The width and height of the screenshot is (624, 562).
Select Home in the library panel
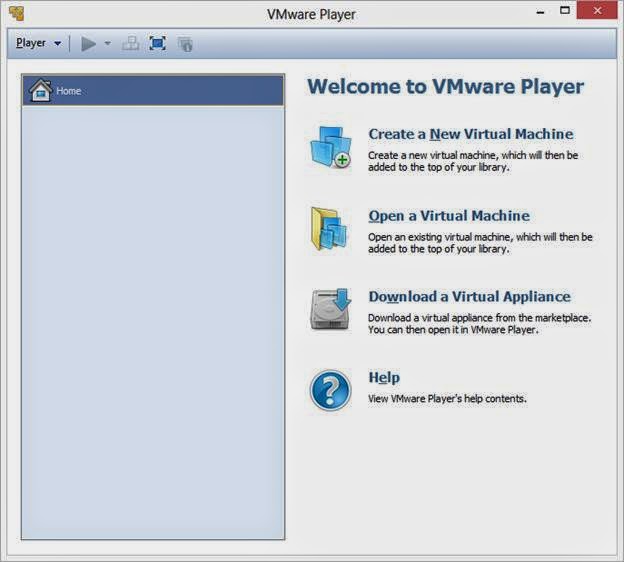[x=153, y=91]
